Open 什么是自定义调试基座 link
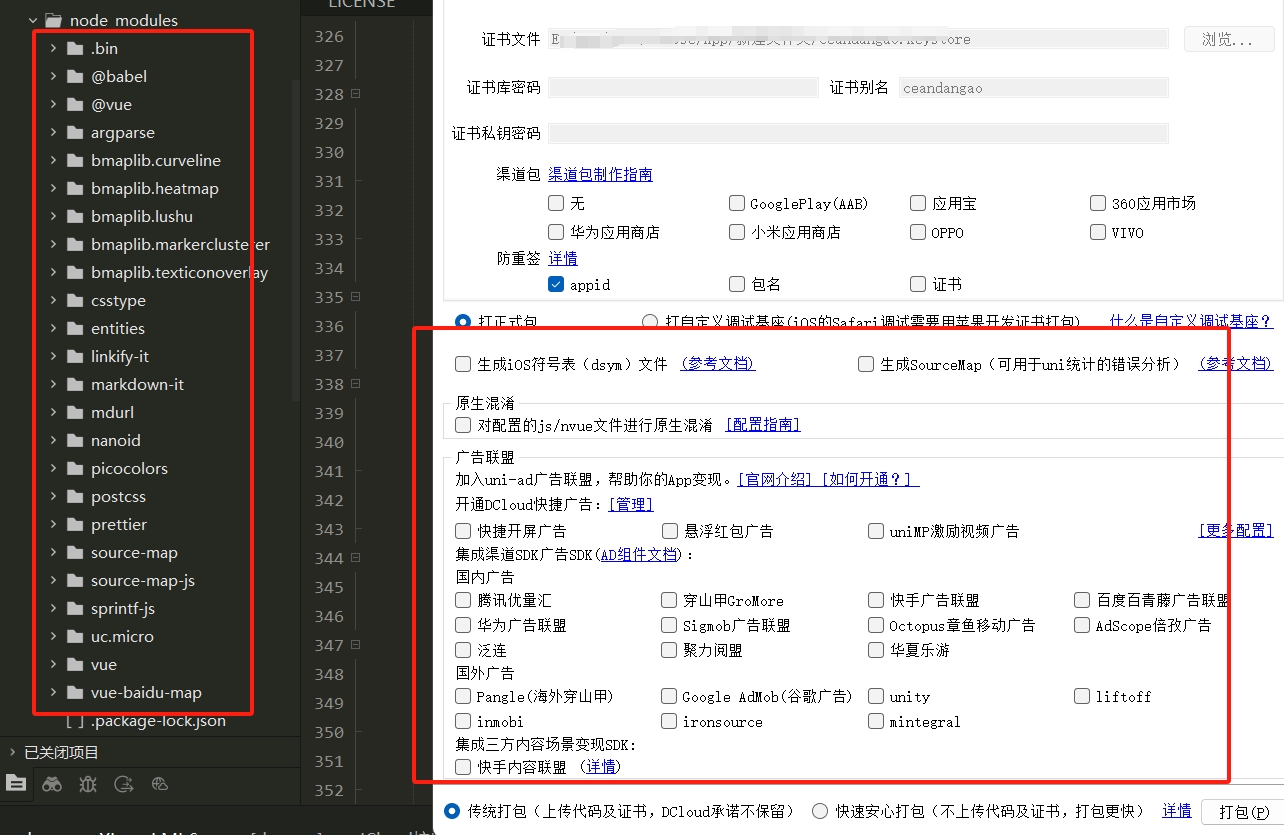The height and width of the screenshot is (835, 1284). [x=1191, y=321]
